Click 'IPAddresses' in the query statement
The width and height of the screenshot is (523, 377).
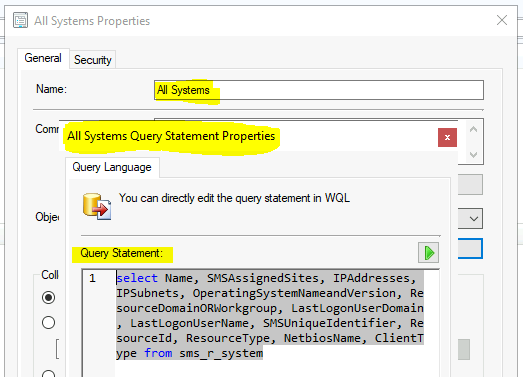point(372,278)
